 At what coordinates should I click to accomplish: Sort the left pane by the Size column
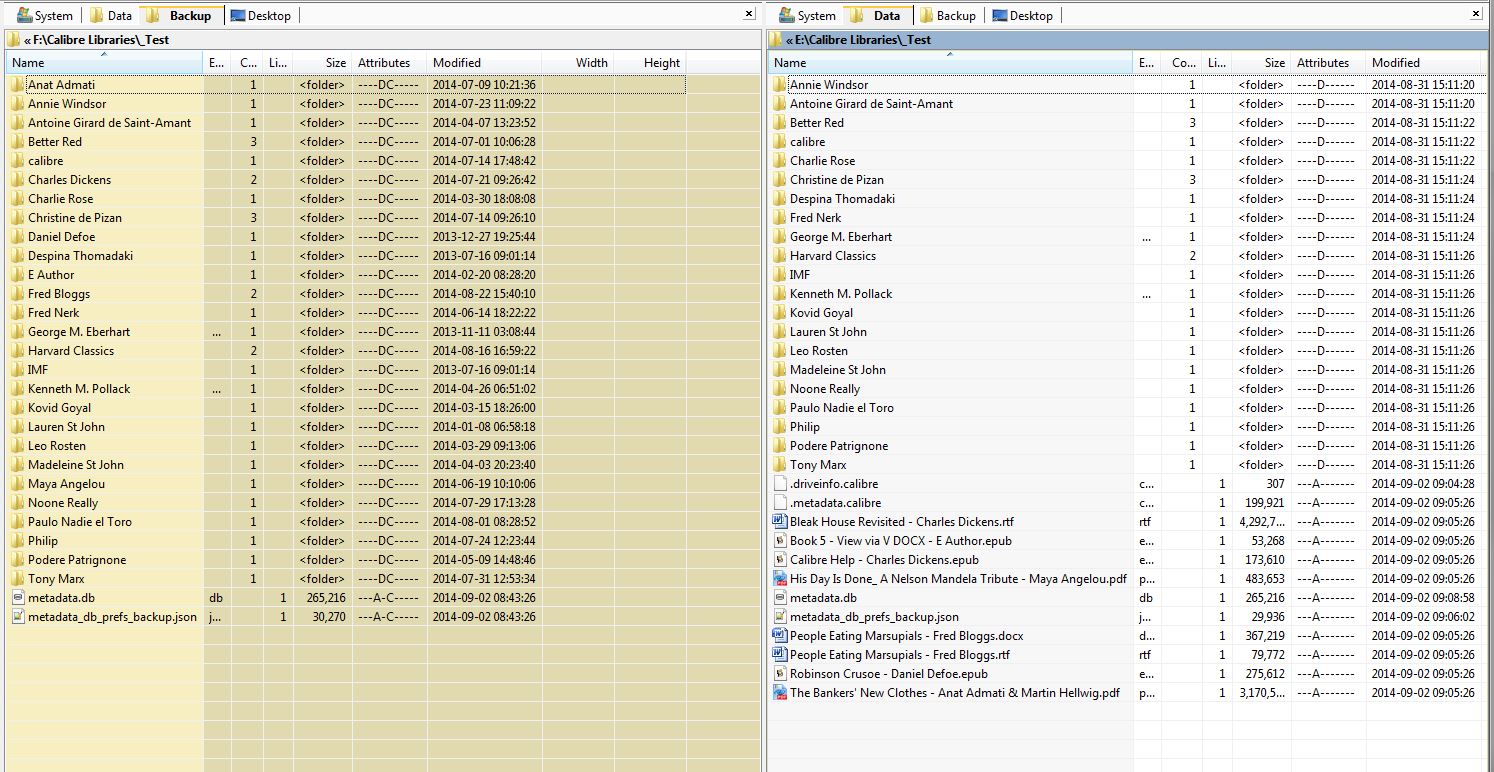pyautogui.click(x=322, y=63)
